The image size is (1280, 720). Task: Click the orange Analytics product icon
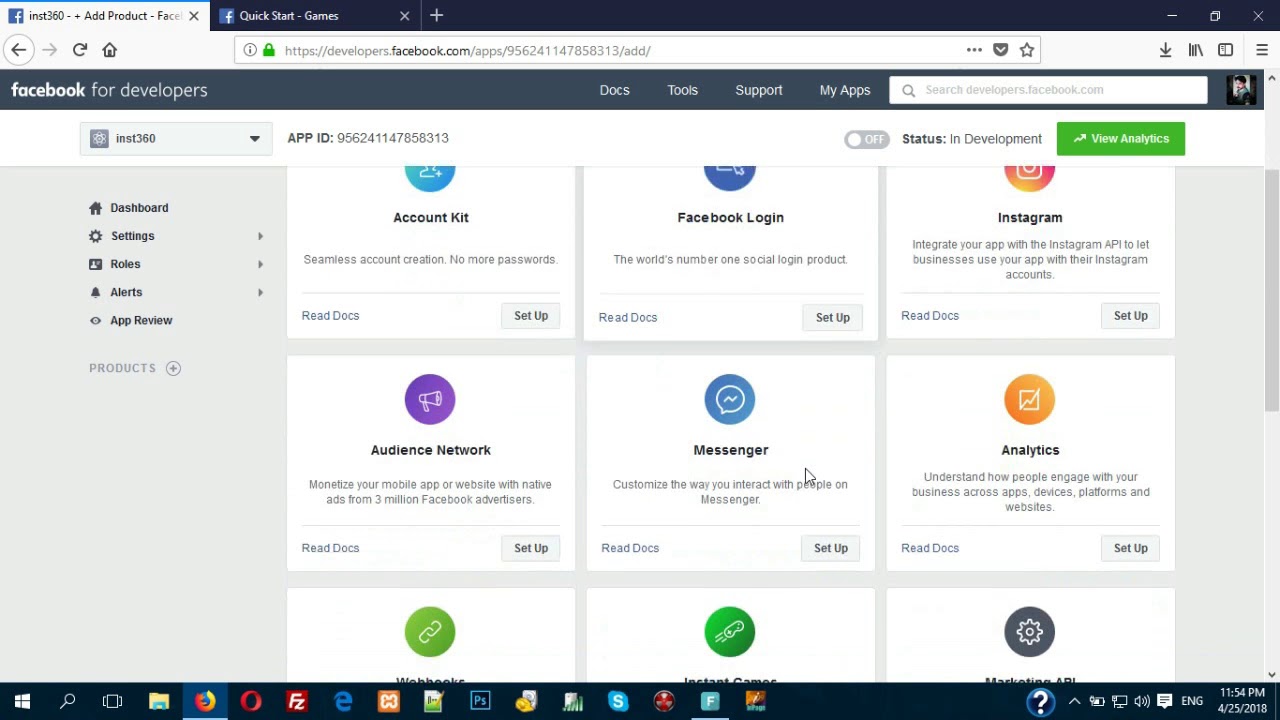tap(1029, 399)
